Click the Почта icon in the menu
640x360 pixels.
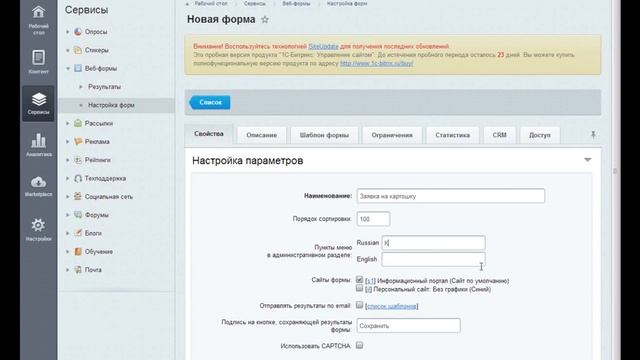pos(78,269)
